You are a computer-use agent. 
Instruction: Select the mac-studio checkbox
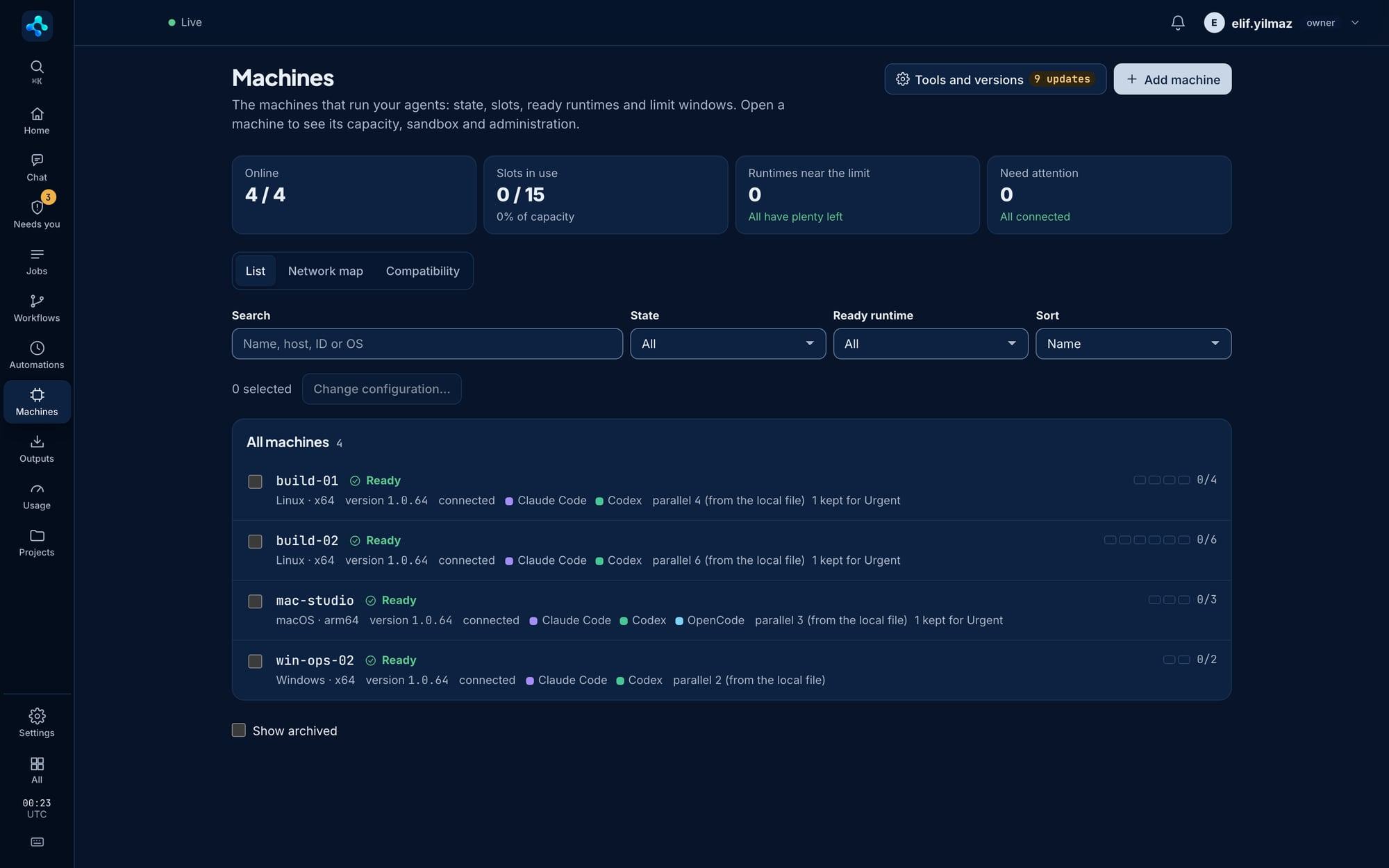[255, 601]
